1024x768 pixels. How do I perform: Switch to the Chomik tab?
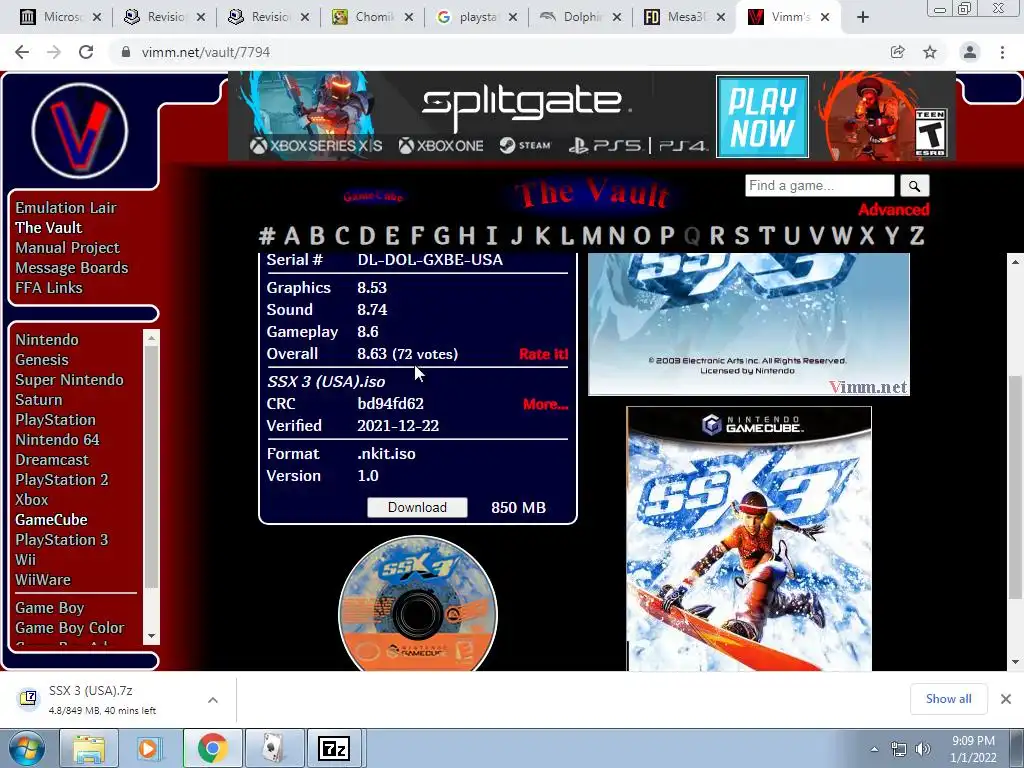click(373, 17)
